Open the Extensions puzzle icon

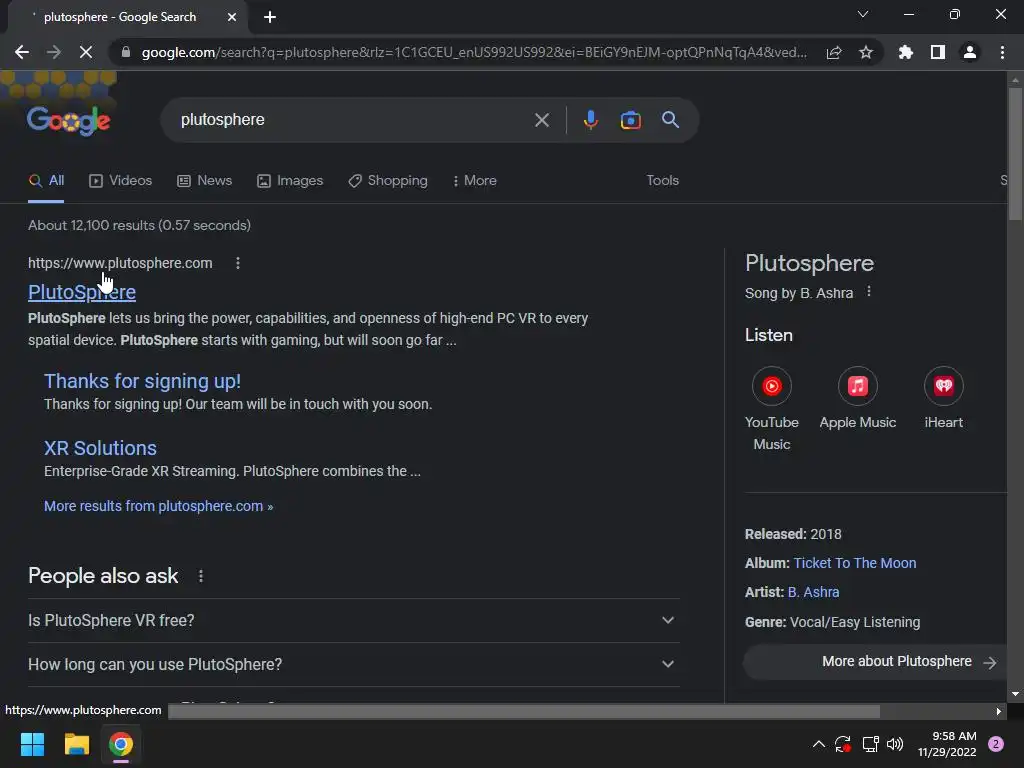(x=906, y=52)
